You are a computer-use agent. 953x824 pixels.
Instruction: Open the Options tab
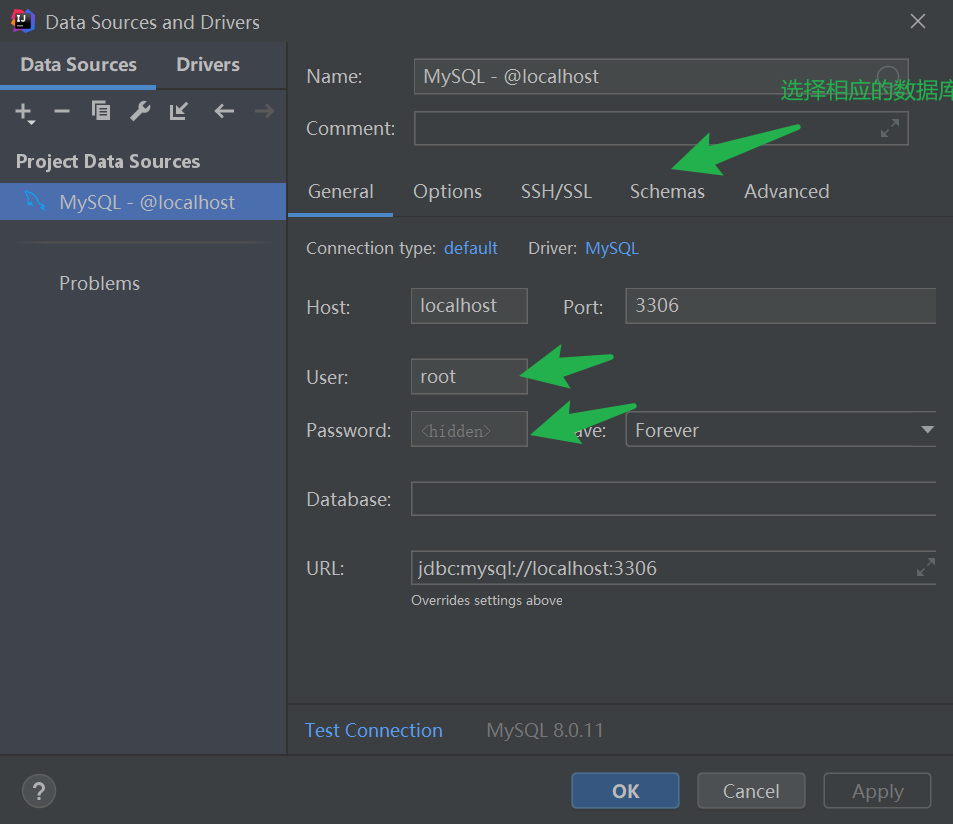447,191
